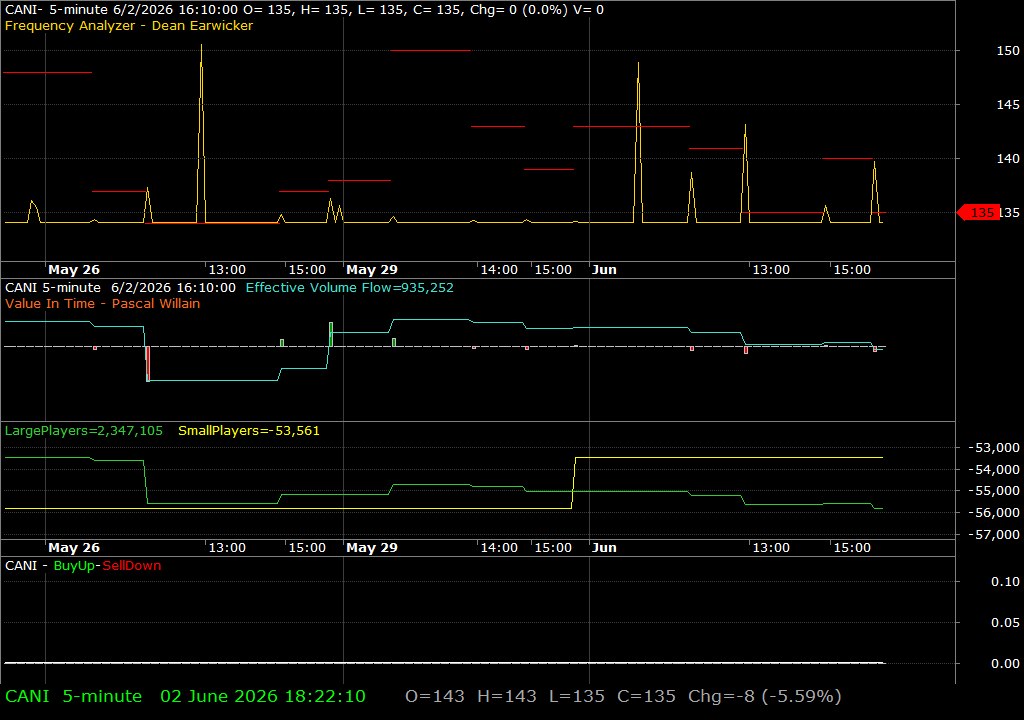Click Jun on the time axis above BuyUp pane
The image size is (1024, 720).
coord(604,548)
